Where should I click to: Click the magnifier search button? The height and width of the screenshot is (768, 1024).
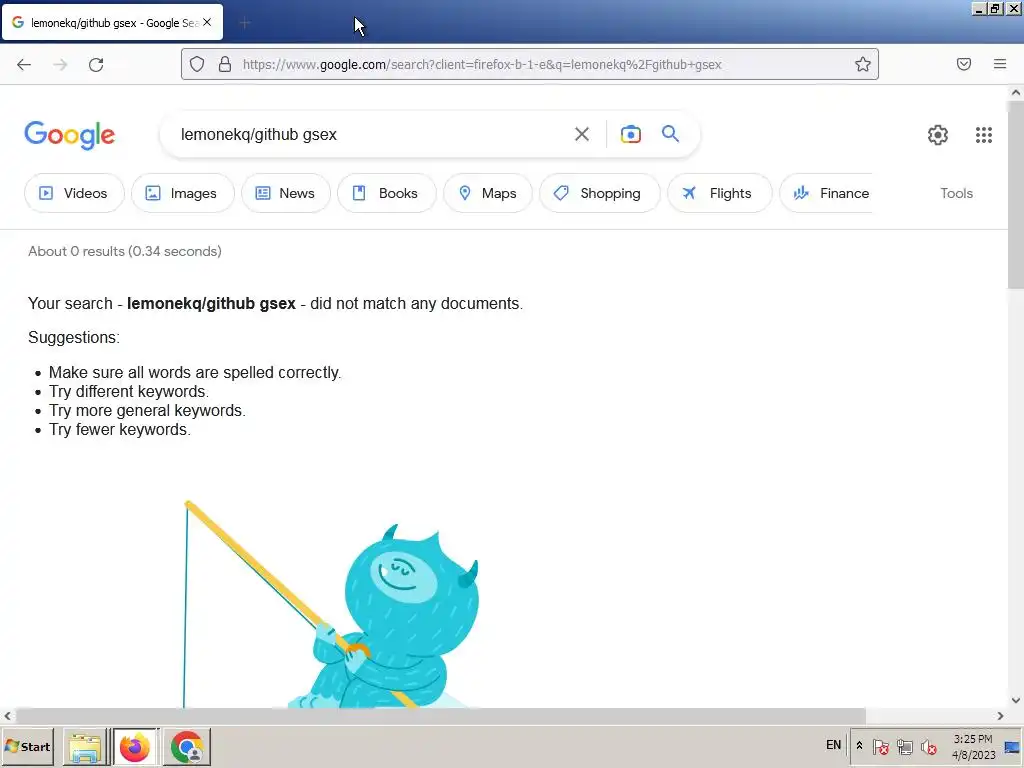coord(670,134)
